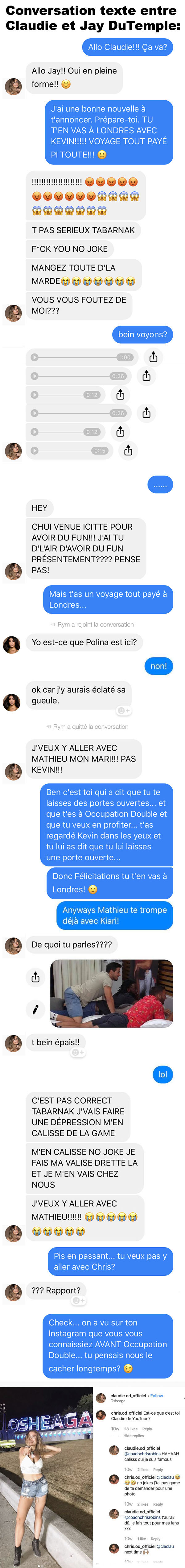Play the 0:15 voice message
Viewport: 185px width, 1568px height.
35,450
